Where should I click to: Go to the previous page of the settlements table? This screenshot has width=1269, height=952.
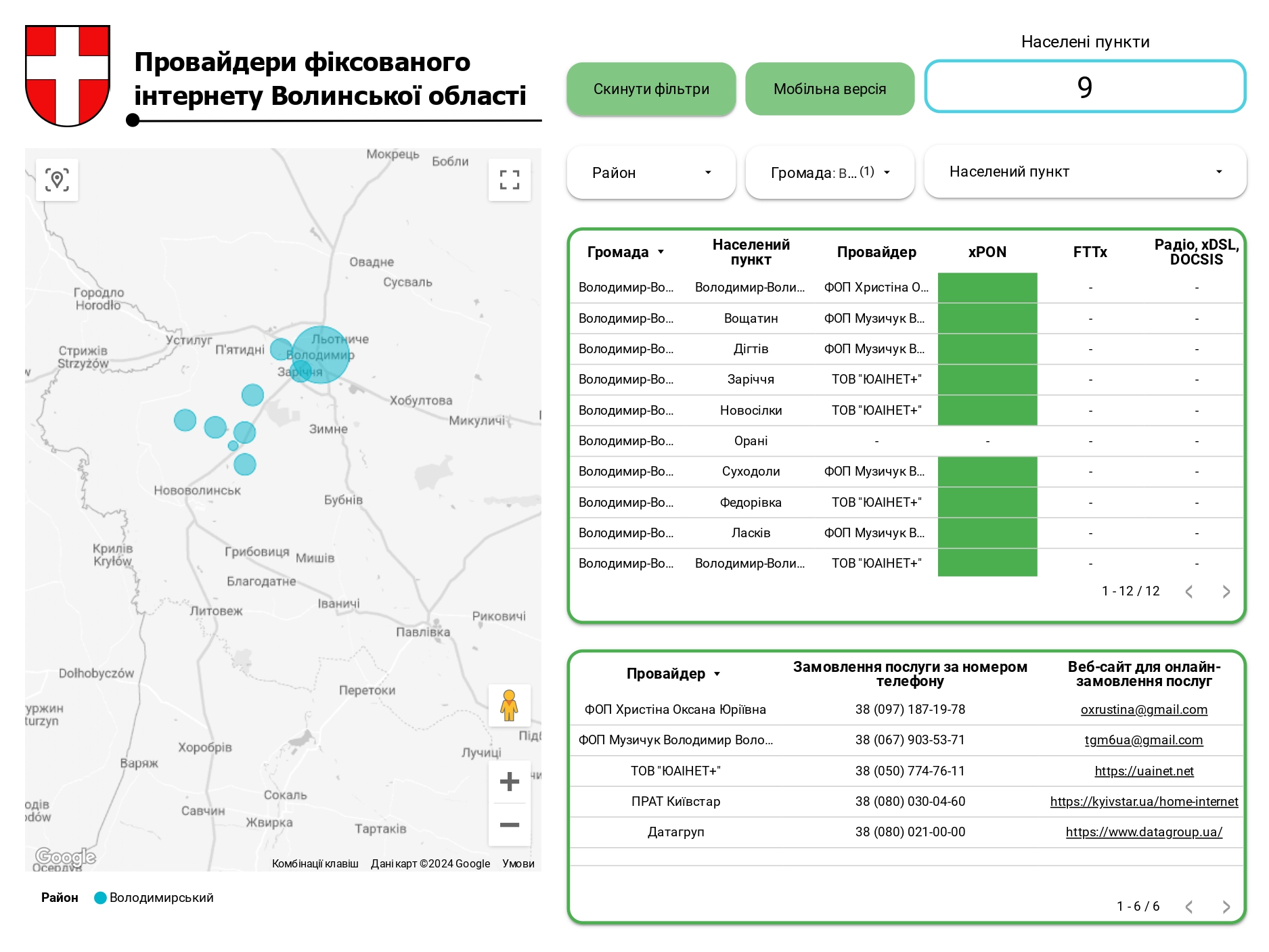point(1189,591)
